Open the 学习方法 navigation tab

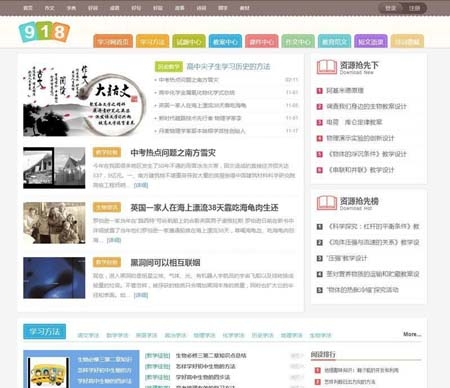tap(152, 41)
